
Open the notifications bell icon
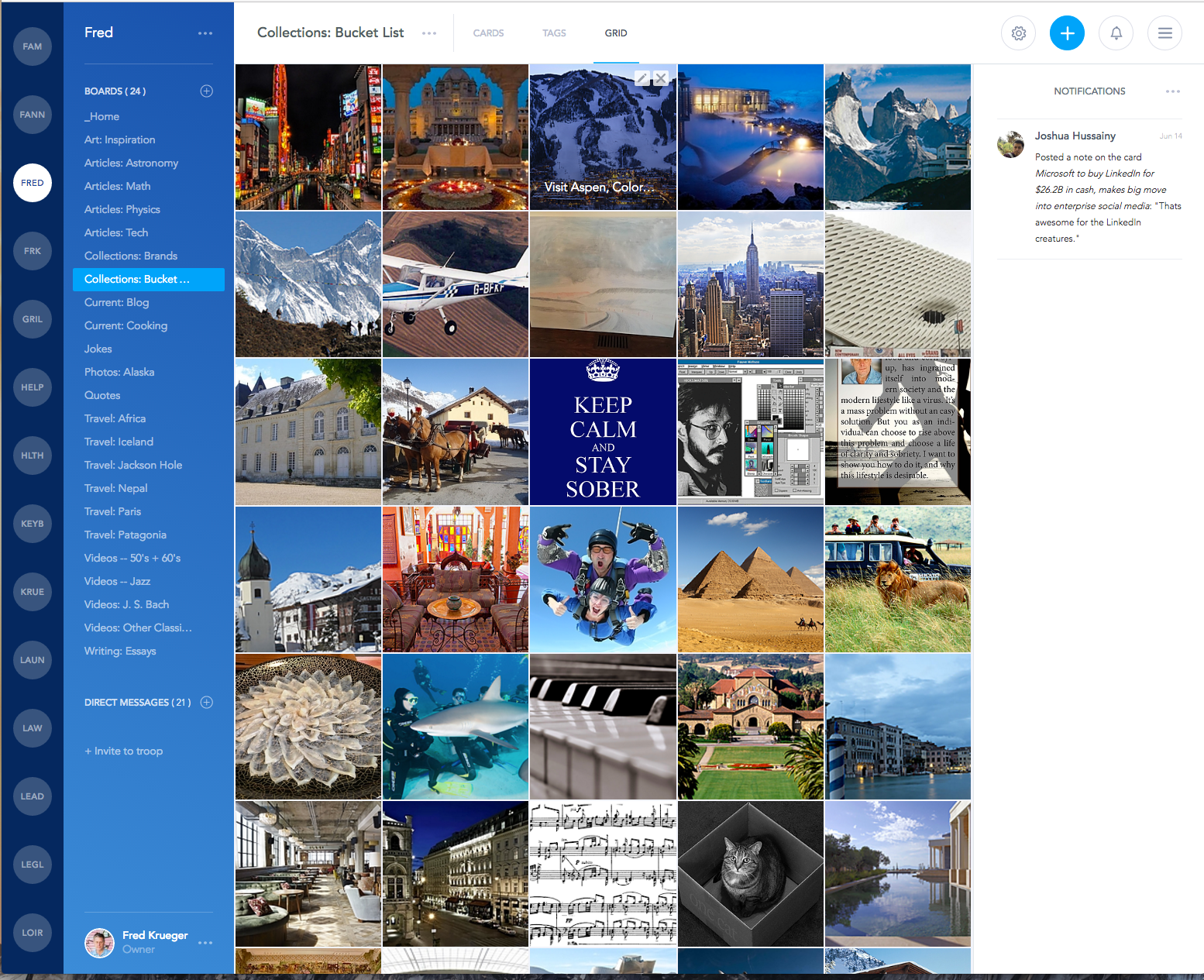click(x=1116, y=33)
